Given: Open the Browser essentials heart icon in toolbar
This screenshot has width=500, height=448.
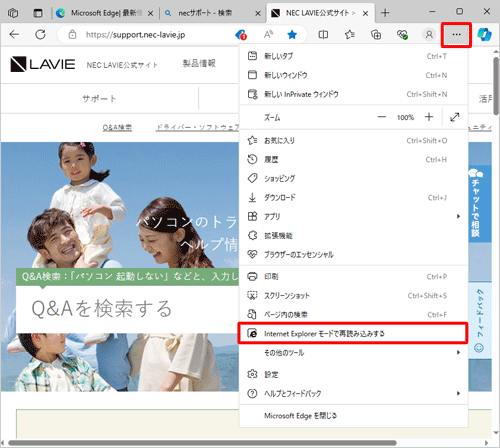Looking at the screenshot, I should coord(402,34).
